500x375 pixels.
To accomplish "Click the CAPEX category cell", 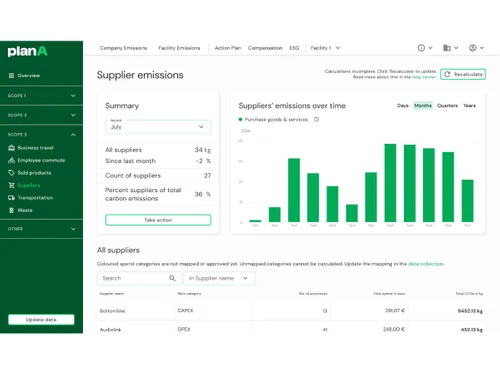I will point(185,310).
